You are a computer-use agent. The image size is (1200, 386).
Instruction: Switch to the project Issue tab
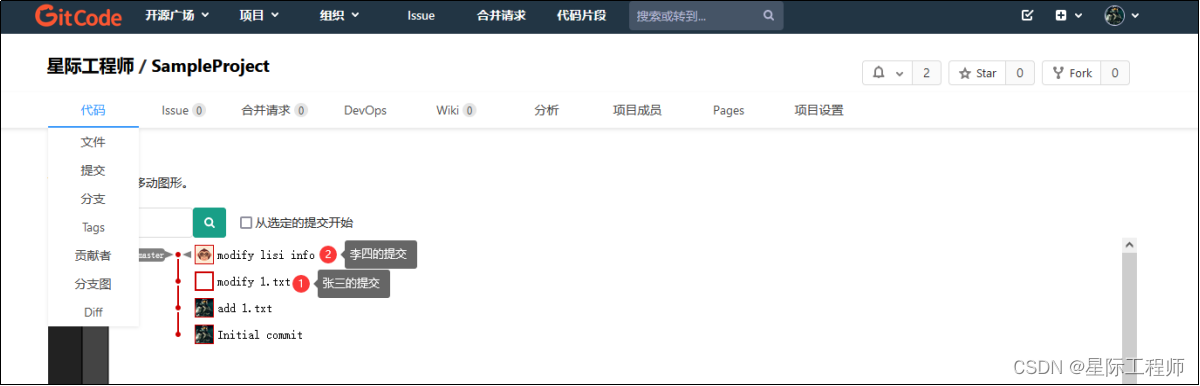click(x=184, y=110)
